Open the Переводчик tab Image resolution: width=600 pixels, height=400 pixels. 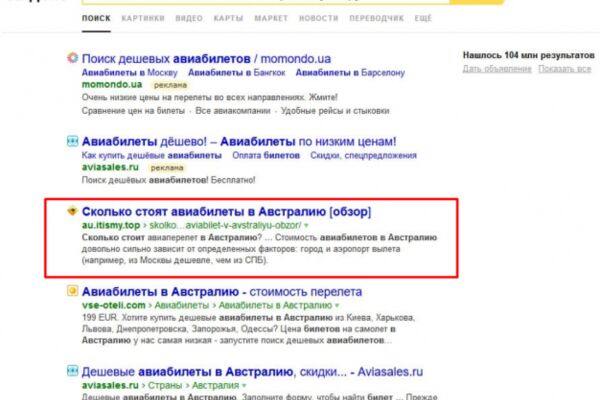pyautogui.click(x=377, y=18)
